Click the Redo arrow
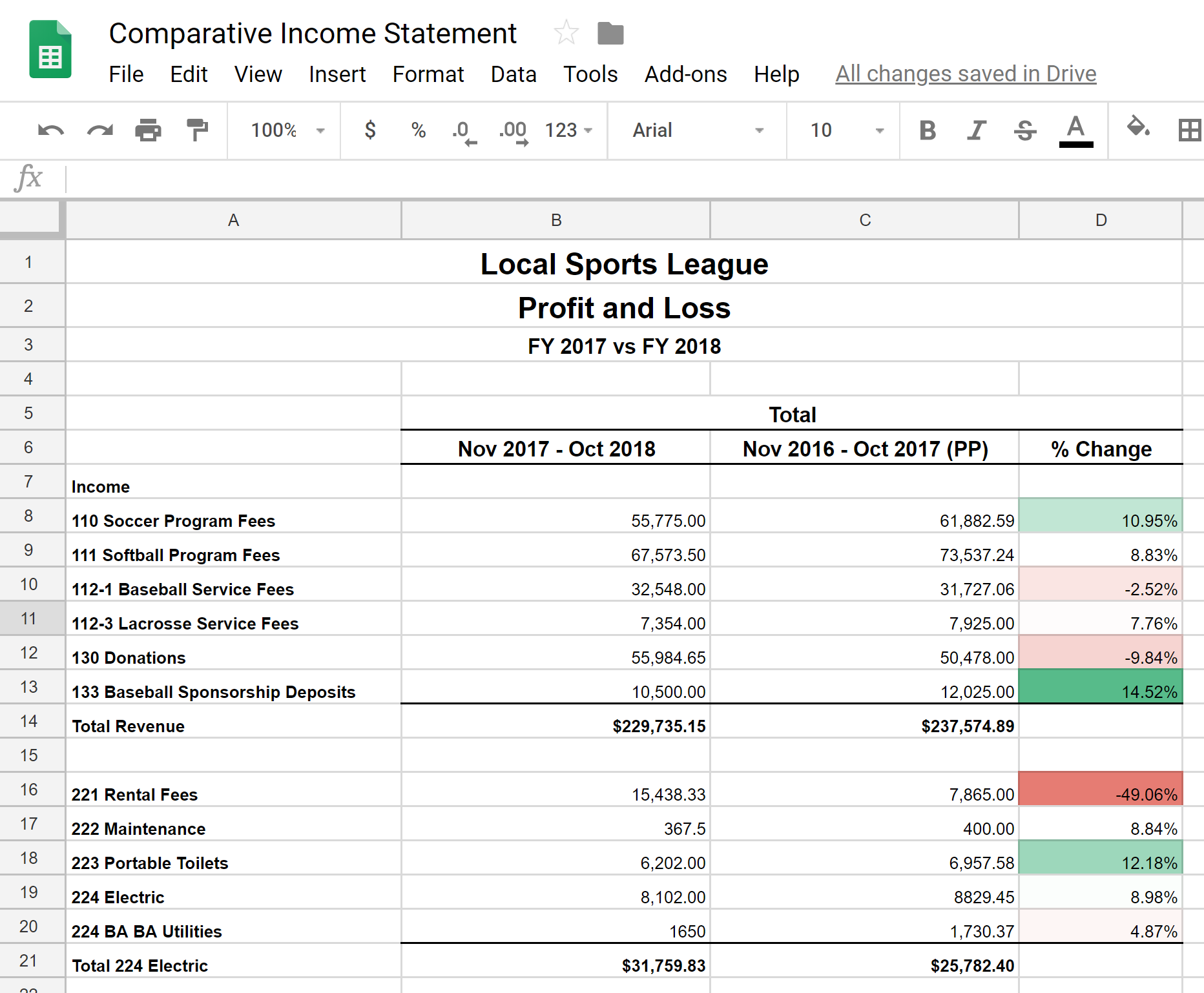1204x993 pixels. click(100, 131)
